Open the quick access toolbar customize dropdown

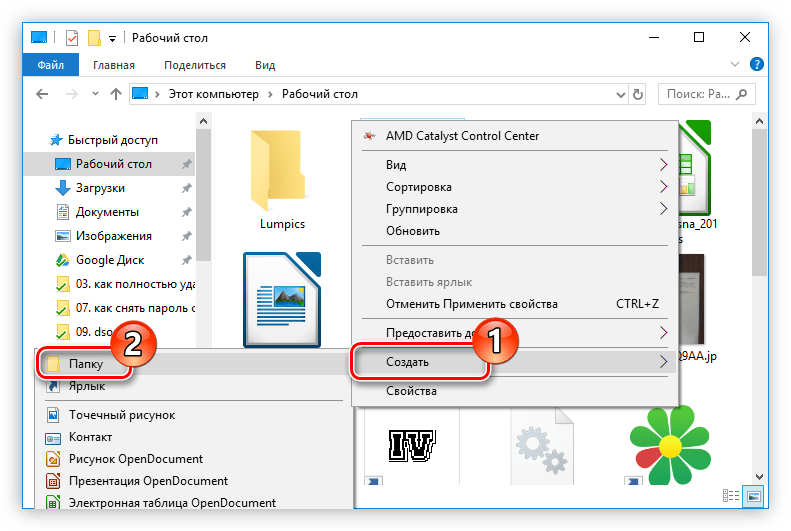(x=112, y=38)
